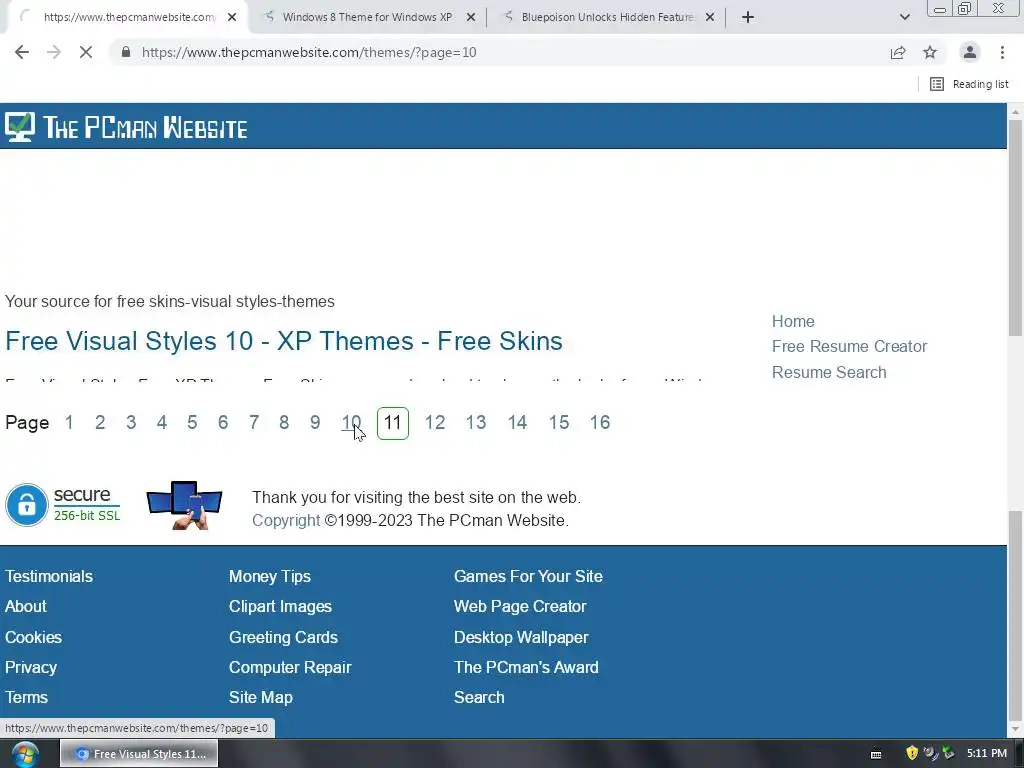1024x768 pixels.
Task: Open Free Resume Creator link
Action: click(849, 346)
